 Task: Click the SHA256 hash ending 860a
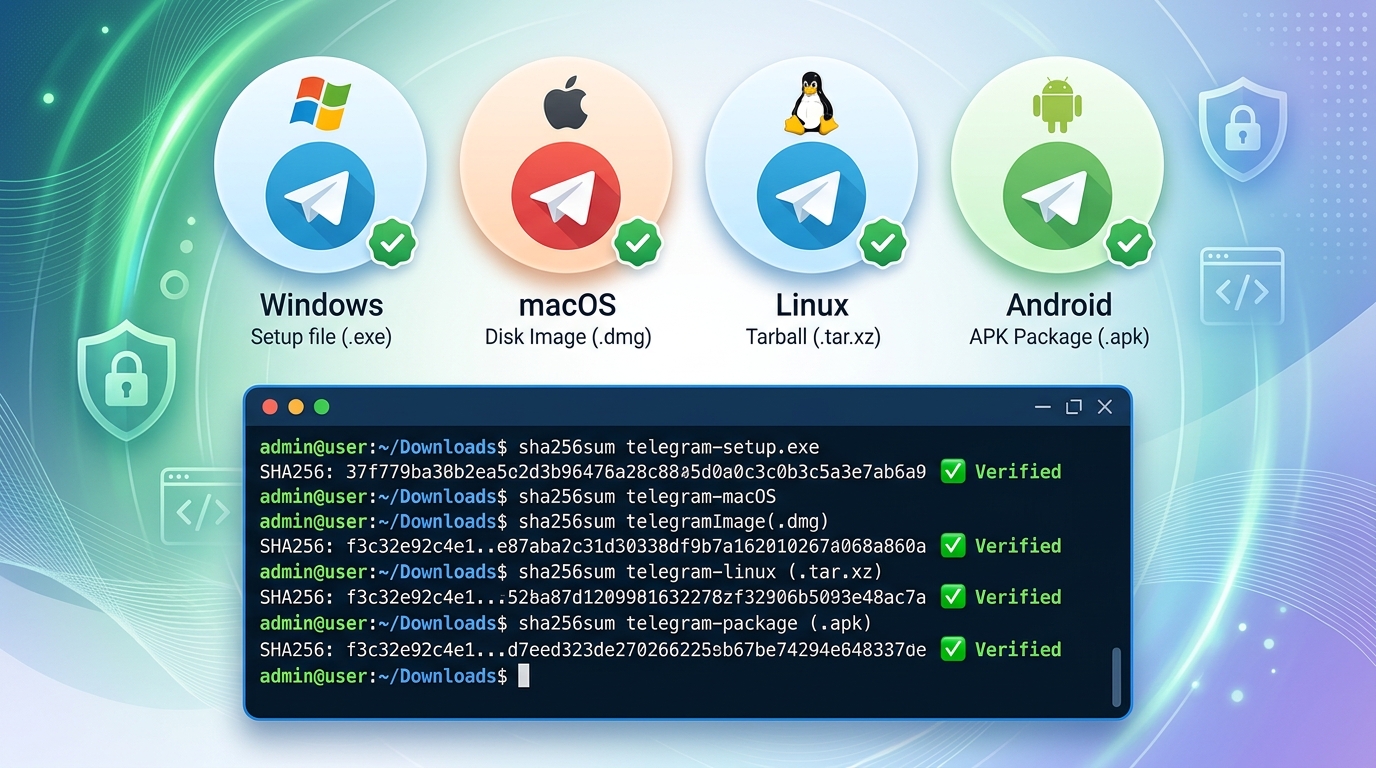[x=636, y=545]
